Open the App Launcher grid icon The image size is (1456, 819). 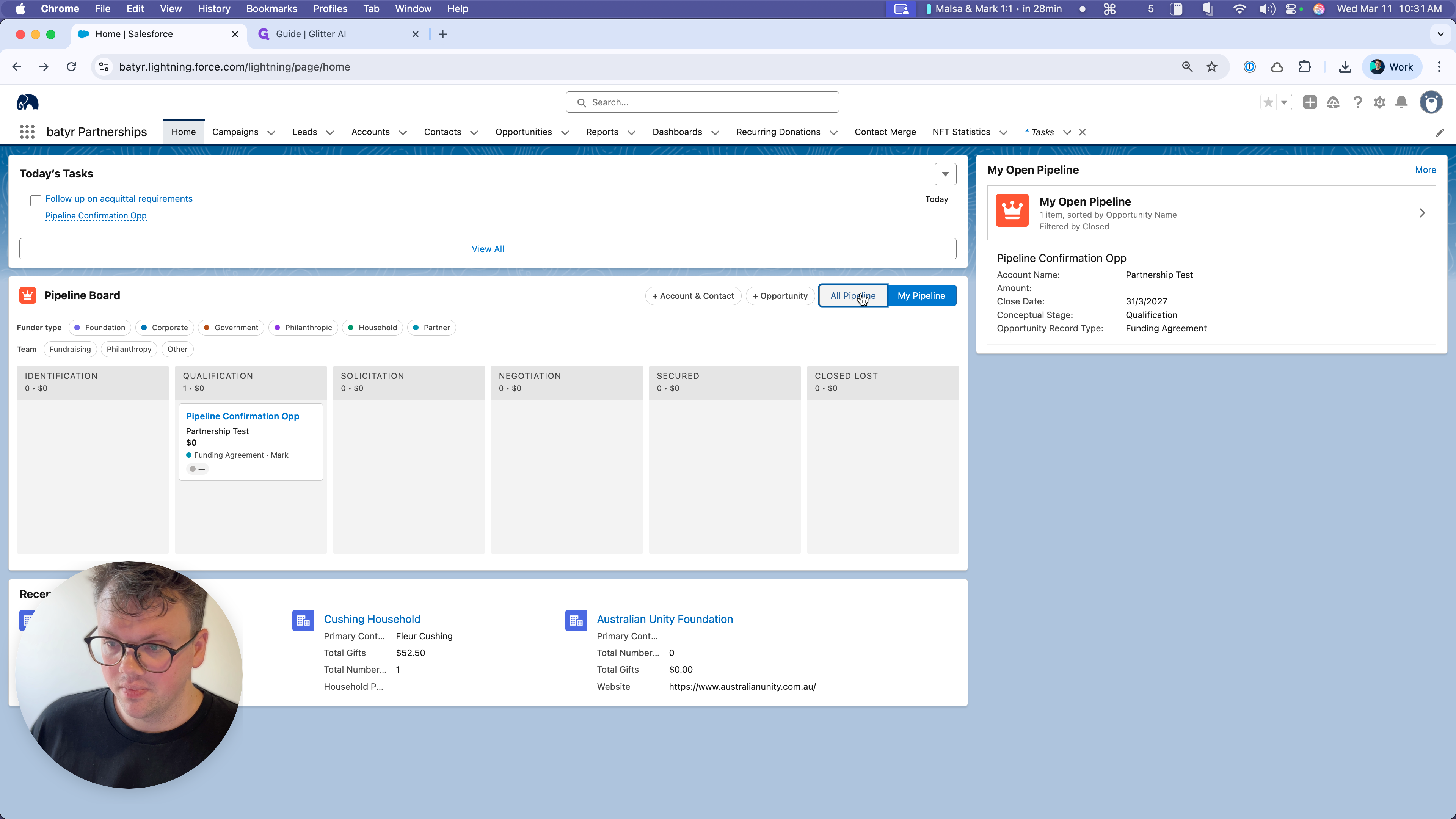click(x=27, y=132)
